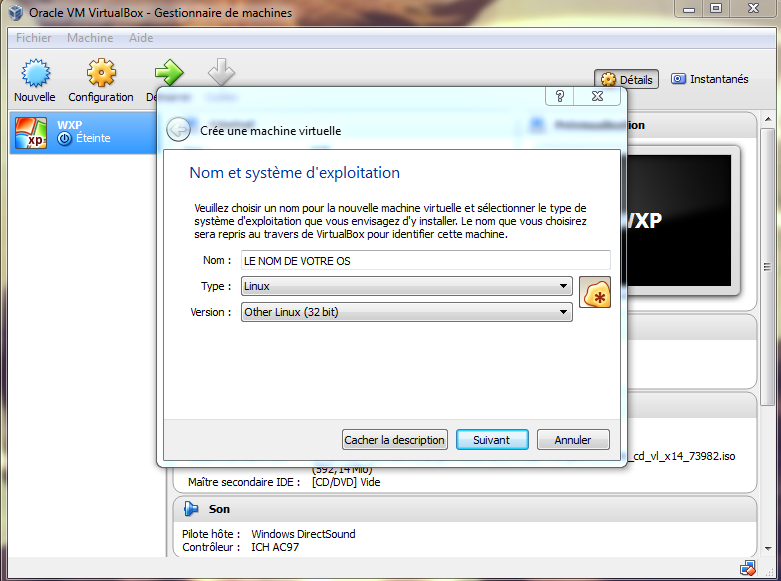Click the Son speaker icon
Screen dimensions: 781x581
(191, 509)
